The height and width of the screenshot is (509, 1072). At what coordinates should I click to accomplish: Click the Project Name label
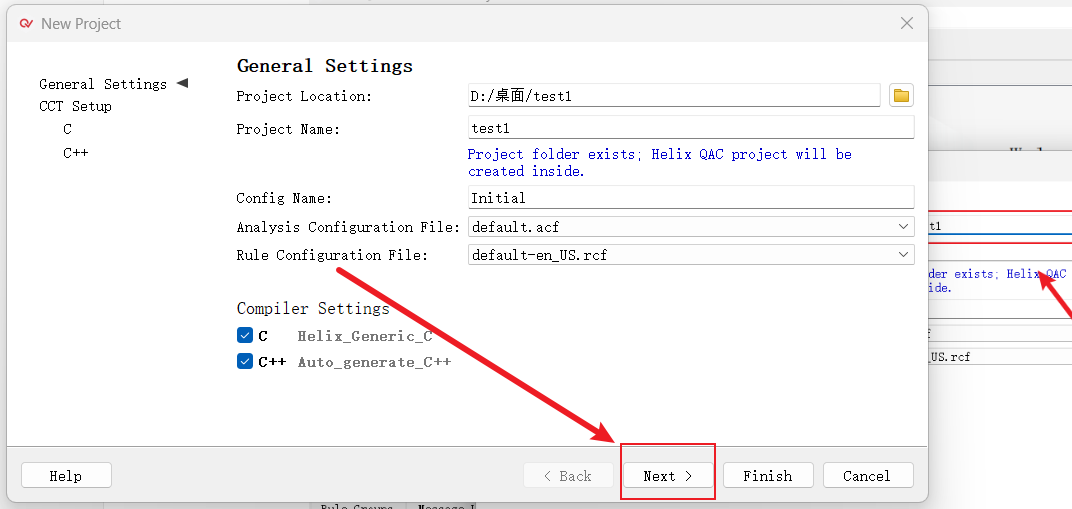tap(289, 129)
